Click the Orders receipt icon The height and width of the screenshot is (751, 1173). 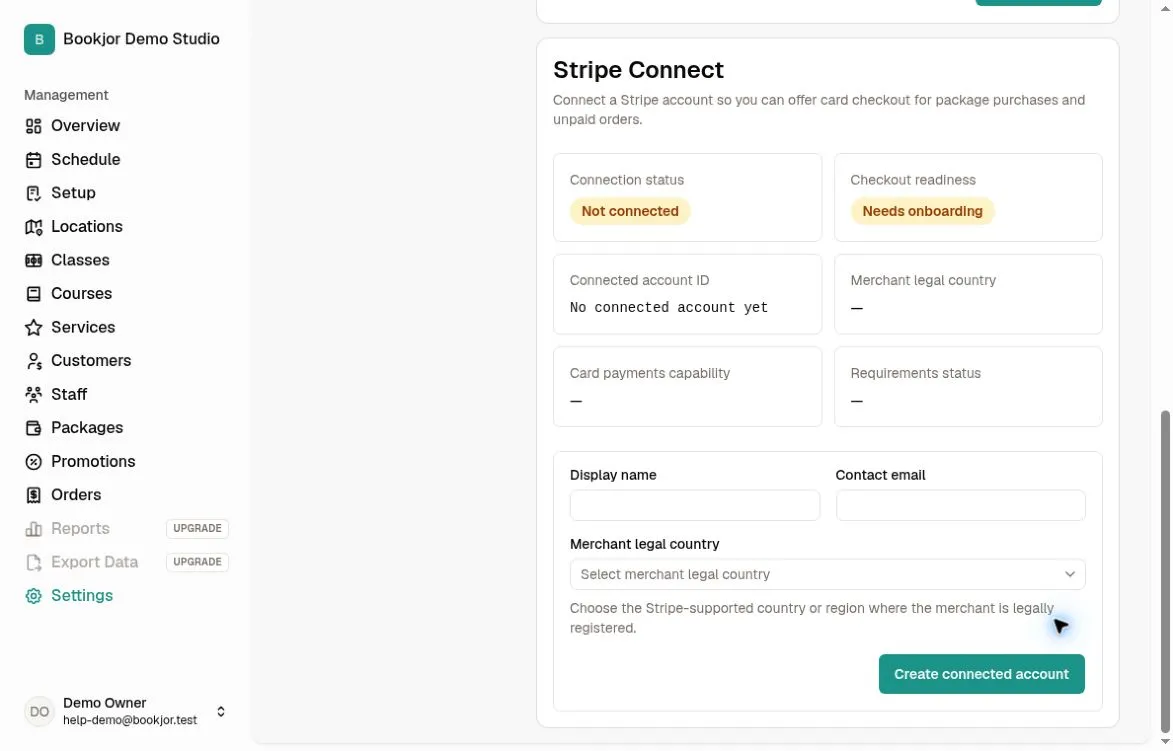pos(34,495)
